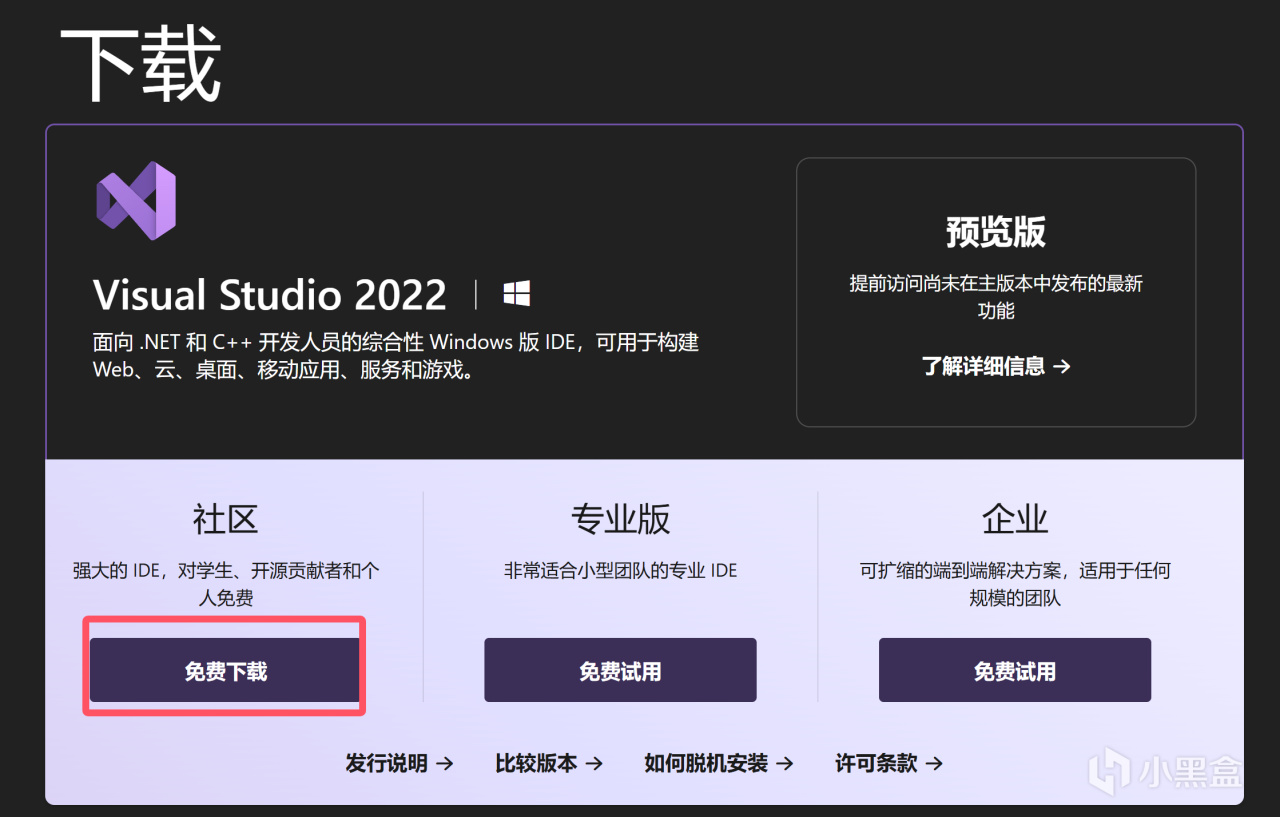Image resolution: width=1280 pixels, height=817 pixels.
Task: Open the 比较版本 link
Action: coord(549,763)
